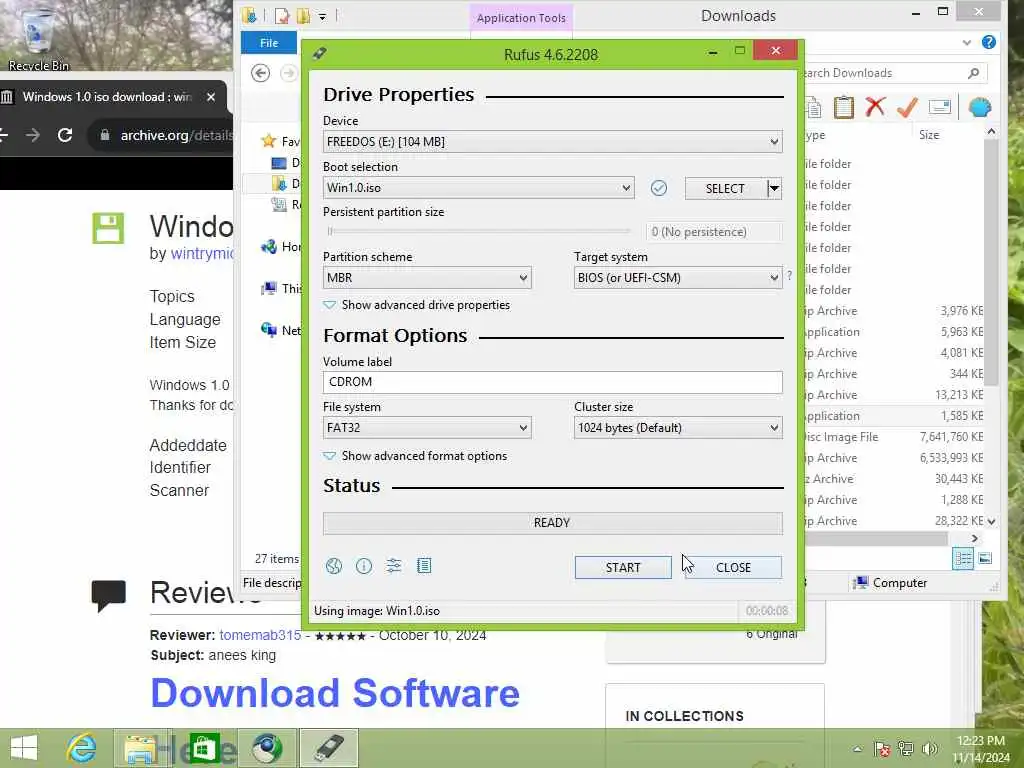
Task: Open Partition scheme MBR dropdown
Action: [427, 278]
